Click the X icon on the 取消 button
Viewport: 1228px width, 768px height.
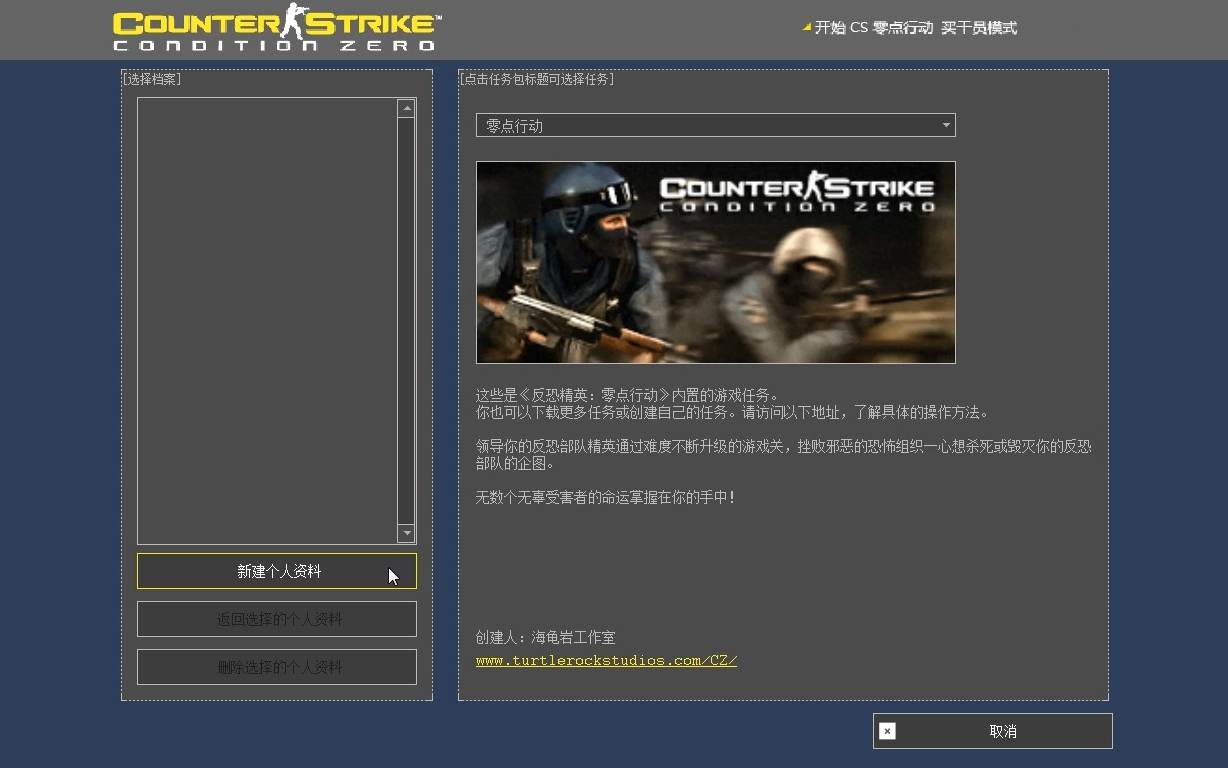[x=887, y=731]
